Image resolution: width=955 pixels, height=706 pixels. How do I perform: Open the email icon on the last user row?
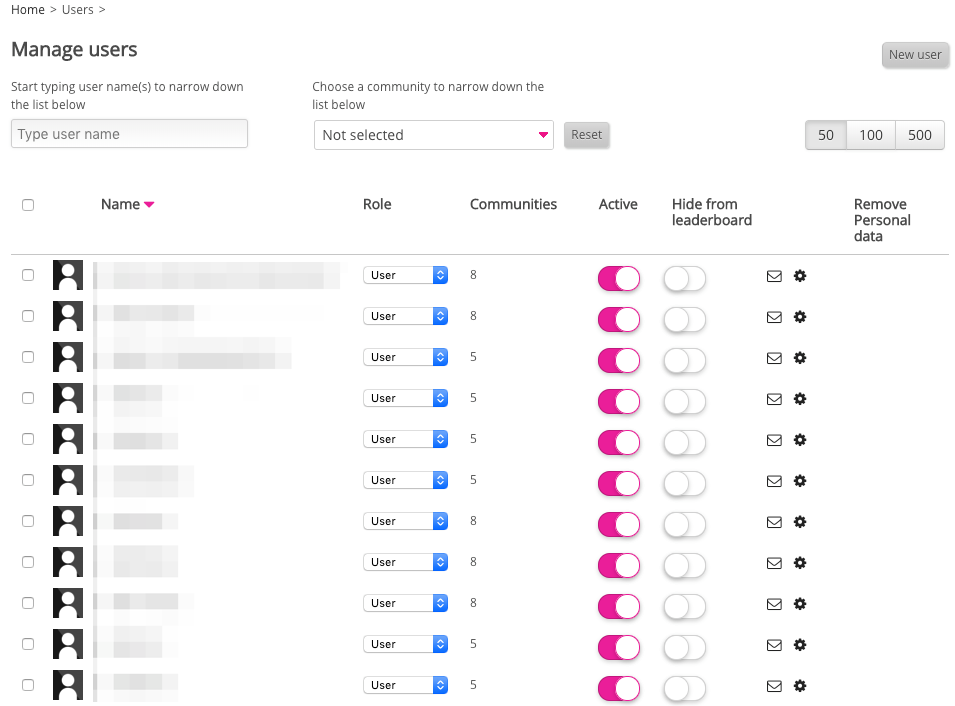tap(774, 686)
